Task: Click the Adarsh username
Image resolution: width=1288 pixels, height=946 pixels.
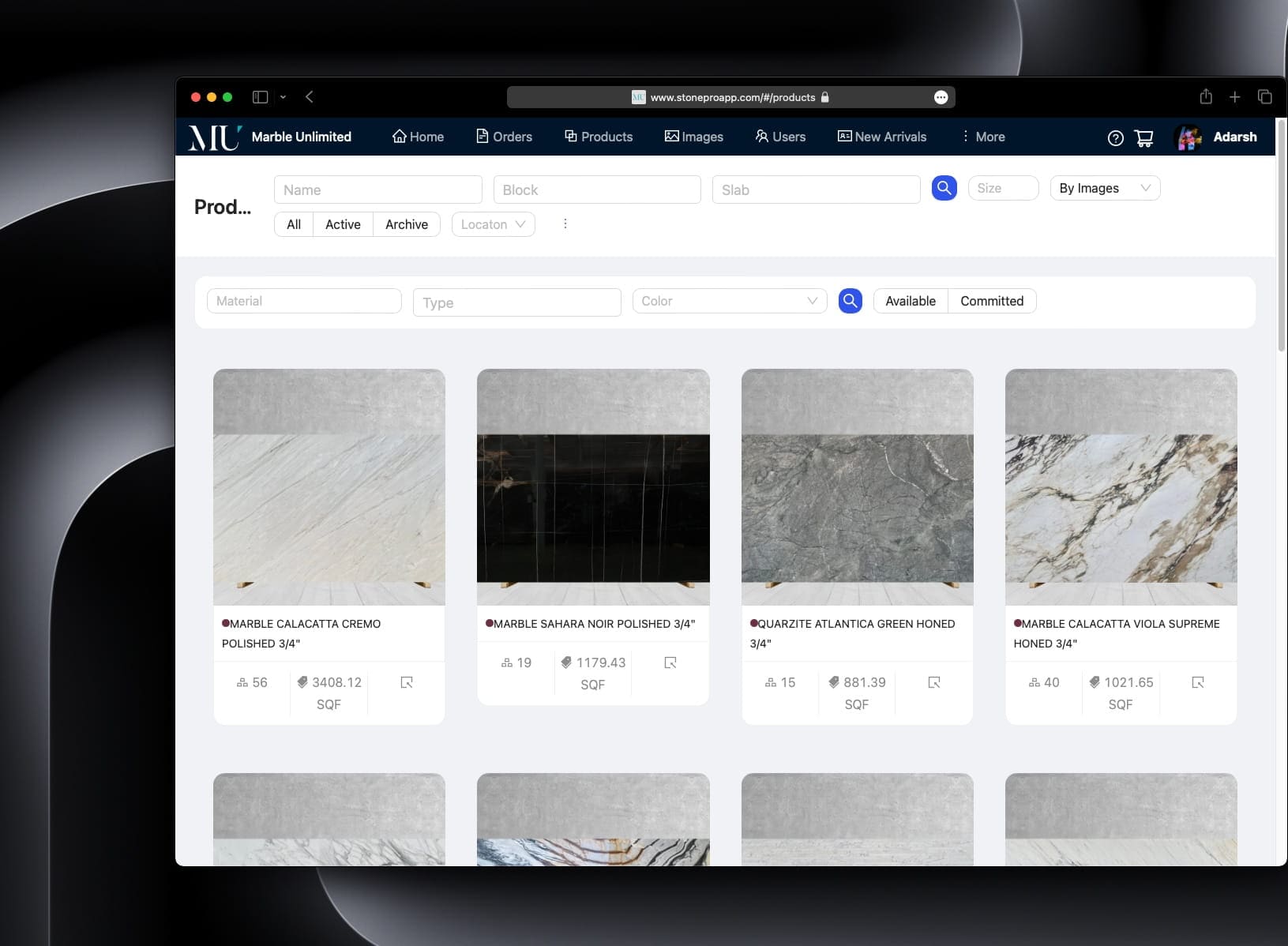Action: (x=1235, y=137)
